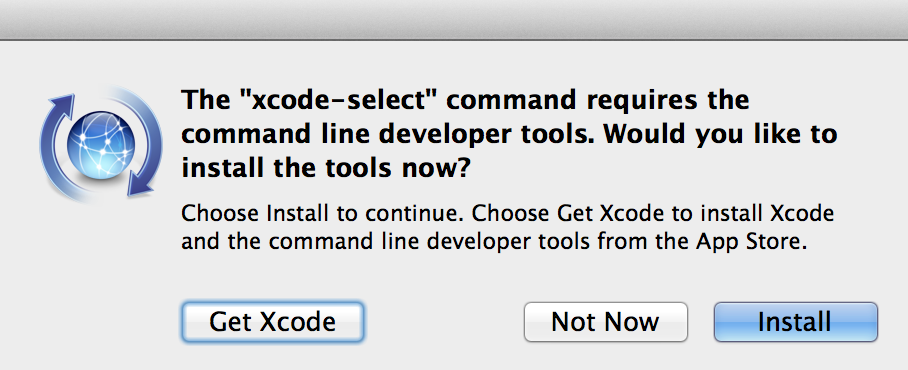This screenshot has width=908, height=370.
Task: Click the "from the App Store" description line
Action: 494,241
